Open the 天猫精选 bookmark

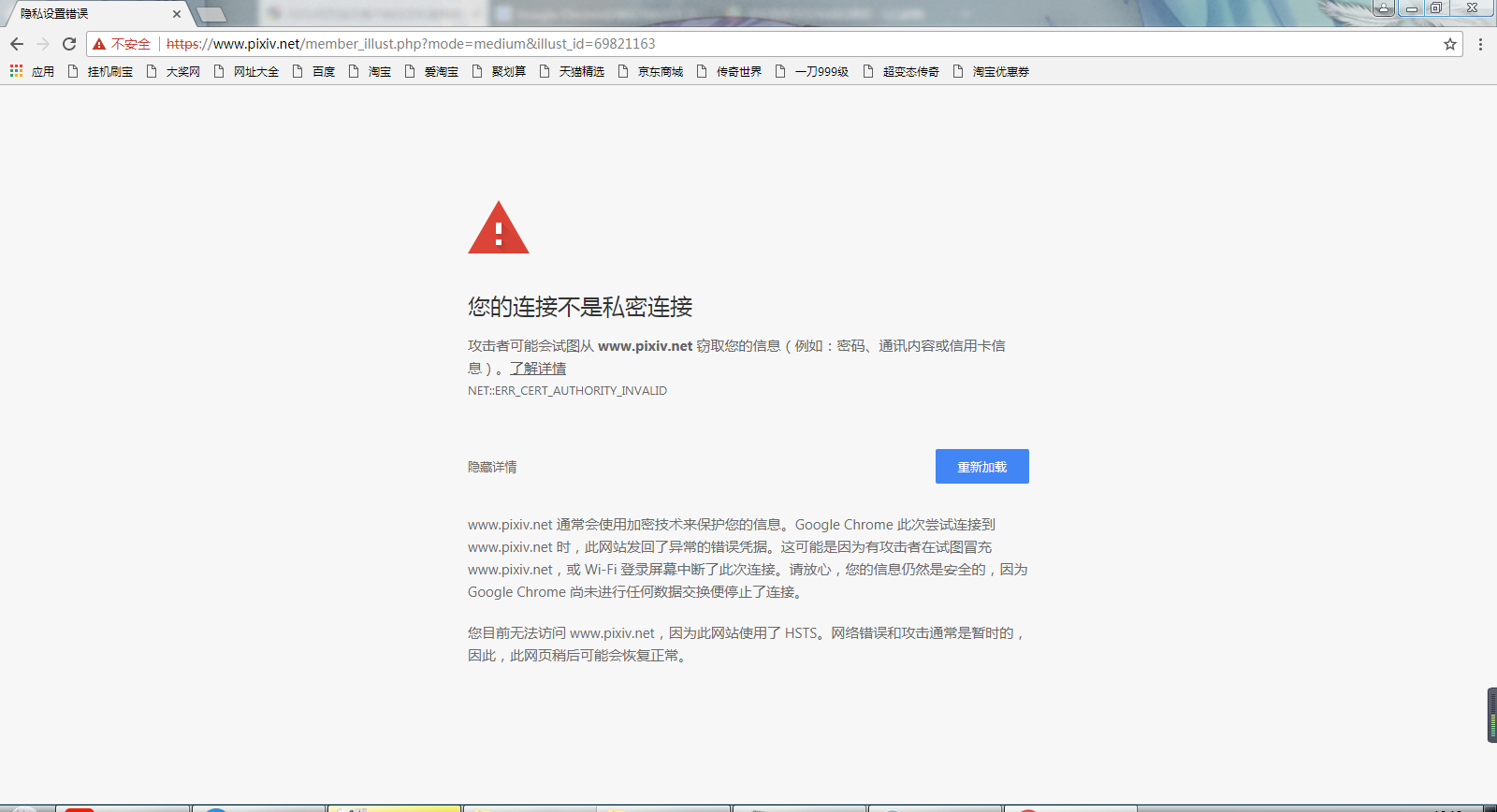pyautogui.click(x=572, y=71)
